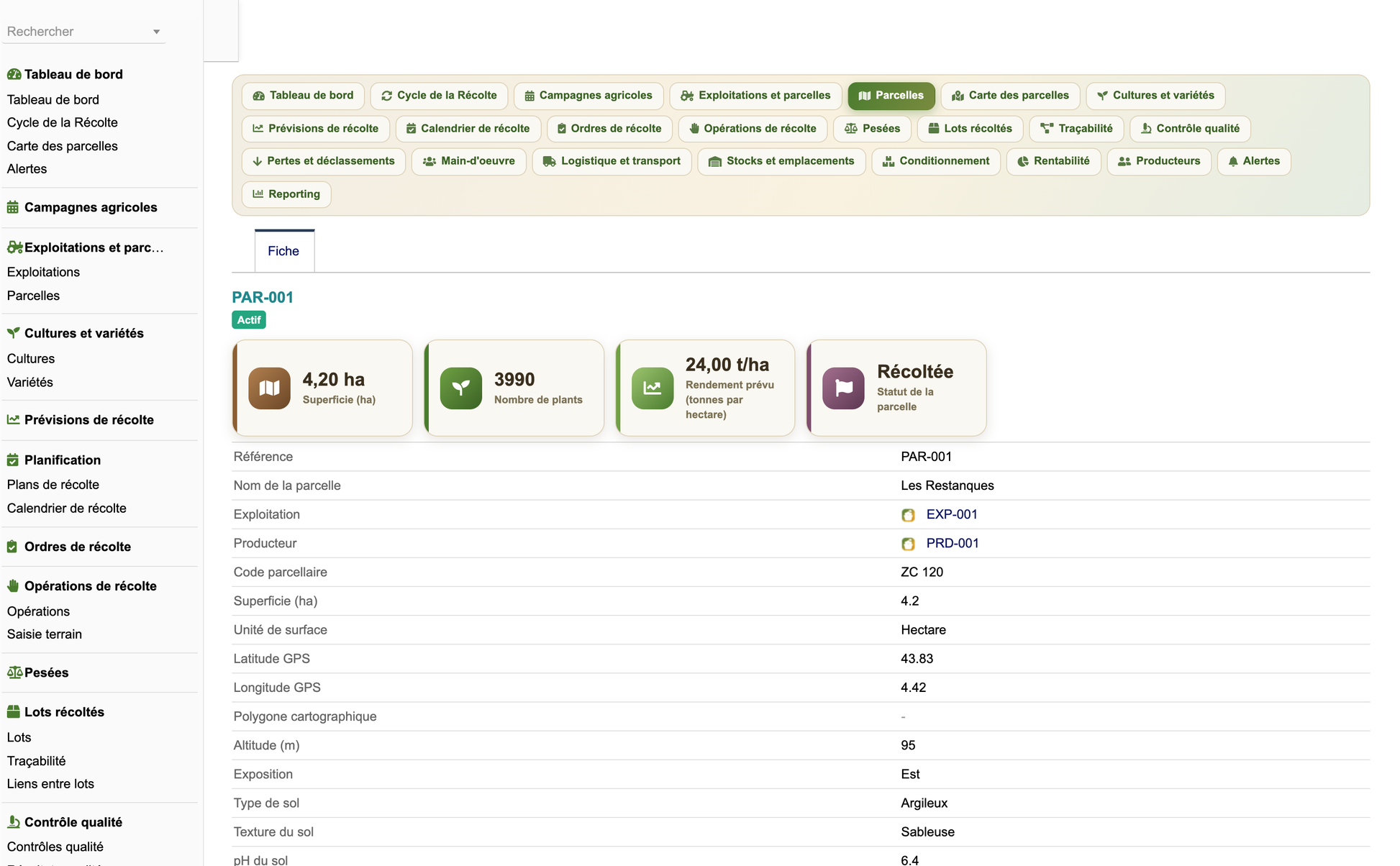This screenshot has width=1400, height=866.
Task: Open Cultures et variétés top navigation pill
Action: coord(1155,96)
